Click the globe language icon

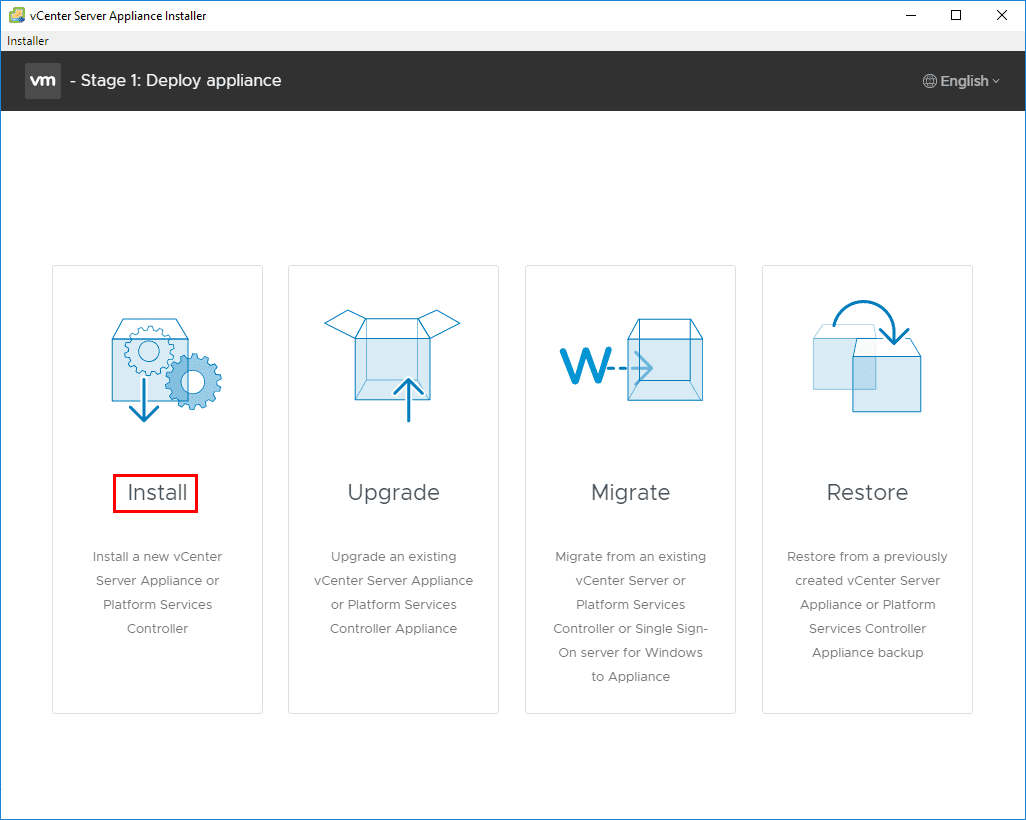coord(930,81)
